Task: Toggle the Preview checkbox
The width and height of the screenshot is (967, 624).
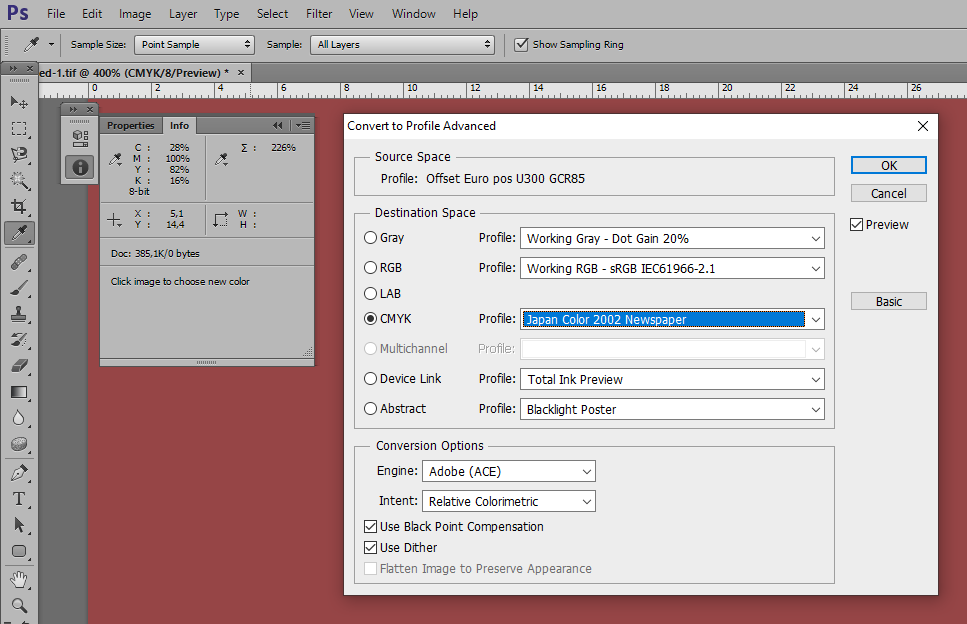Action: [x=856, y=225]
